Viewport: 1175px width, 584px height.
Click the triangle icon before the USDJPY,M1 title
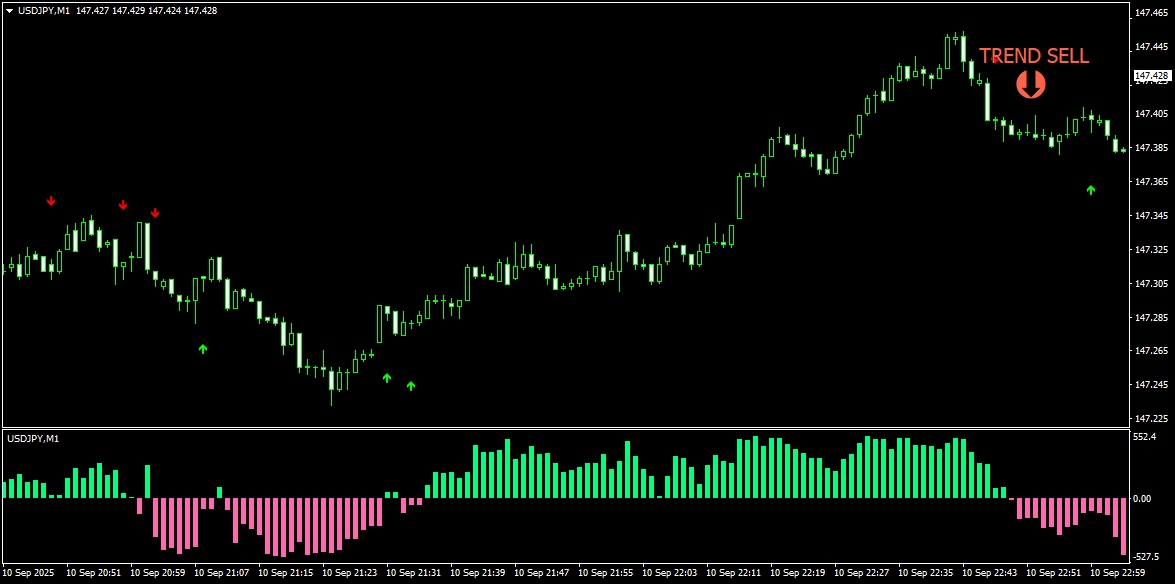point(10,11)
